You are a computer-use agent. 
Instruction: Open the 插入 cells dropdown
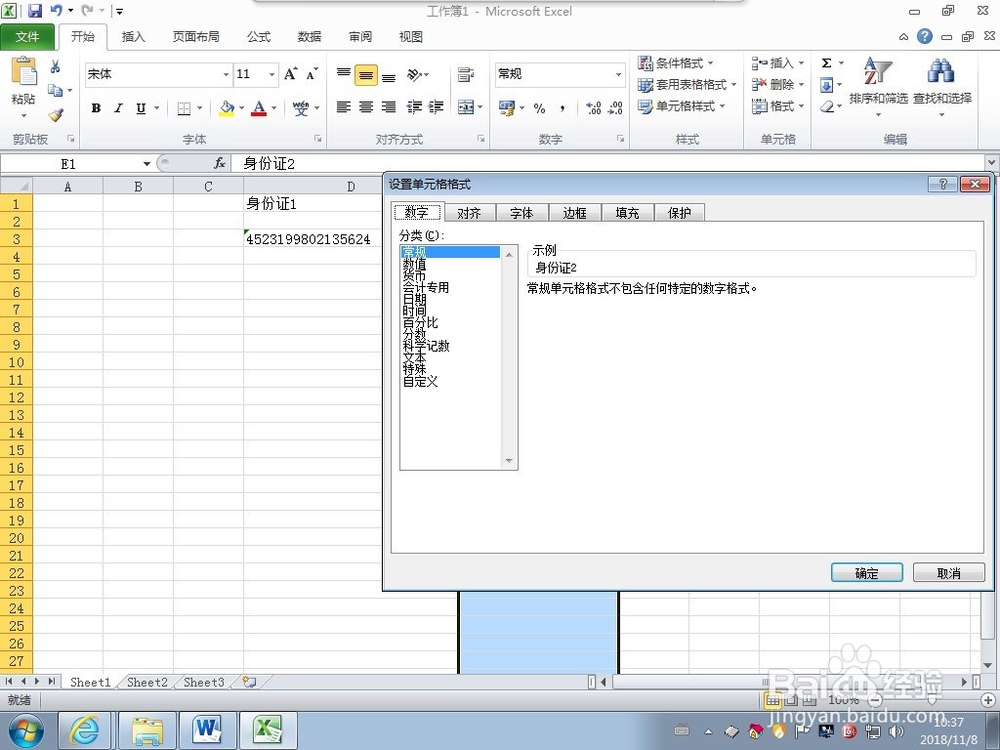(x=777, y=63)
